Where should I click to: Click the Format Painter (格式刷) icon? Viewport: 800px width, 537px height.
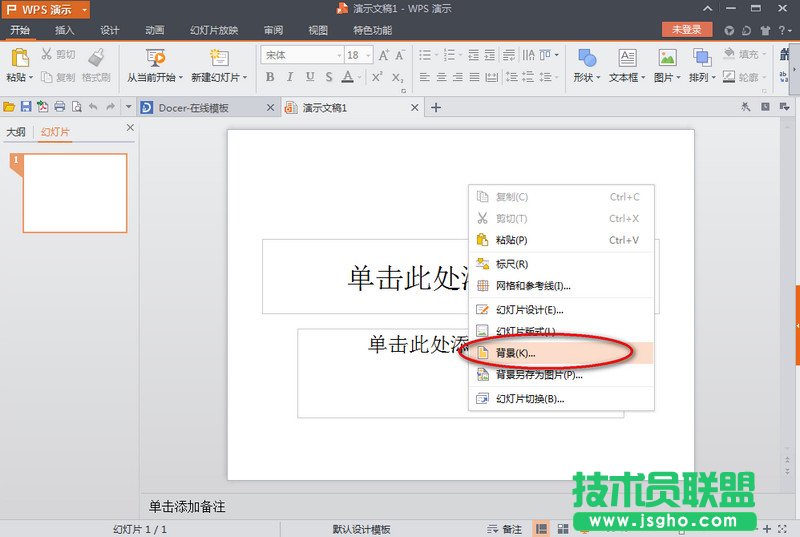click(x=97, y=58)
